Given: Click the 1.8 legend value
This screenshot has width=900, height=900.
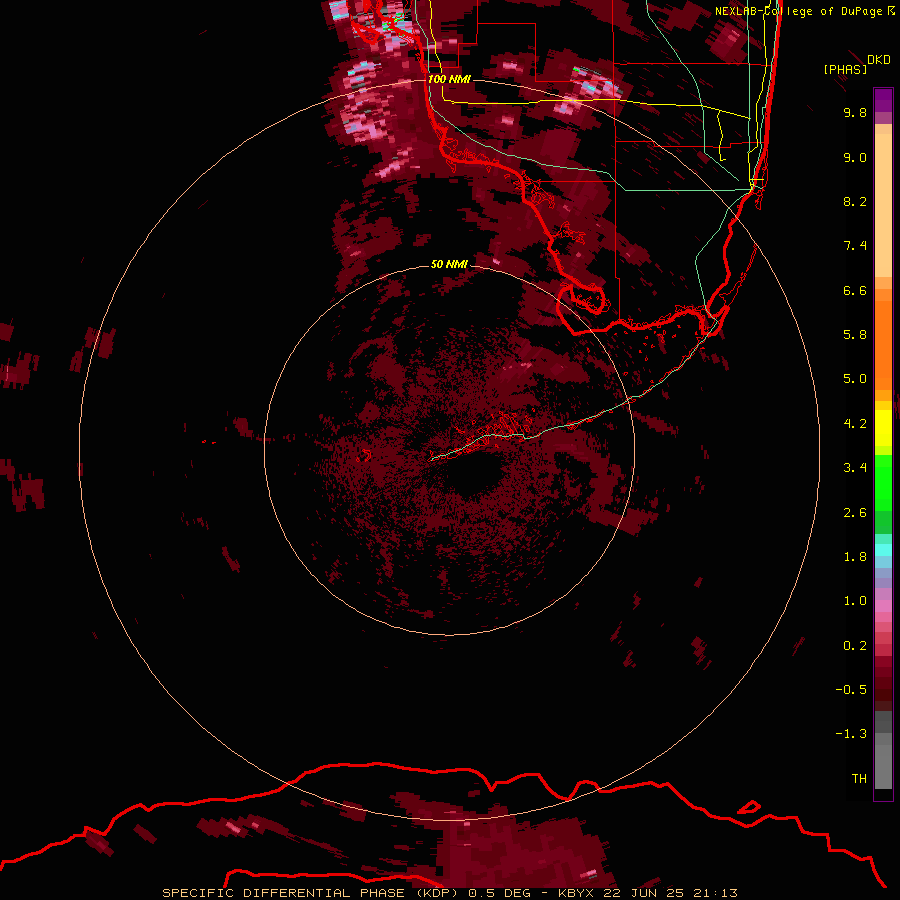Looking at the screenshot, I should coord(855,557).
